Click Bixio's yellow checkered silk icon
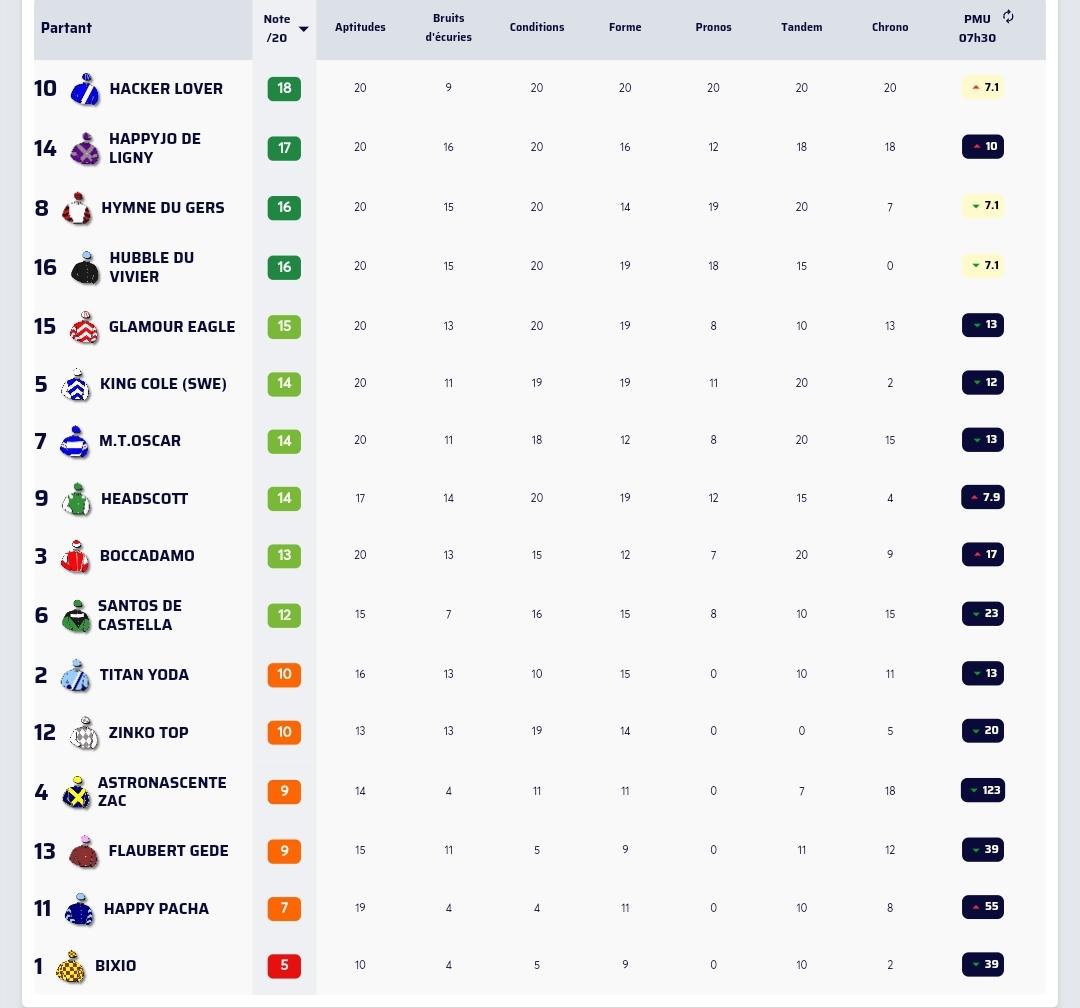This screenshot has height=1008, width=1080. (x=70, y=967)
